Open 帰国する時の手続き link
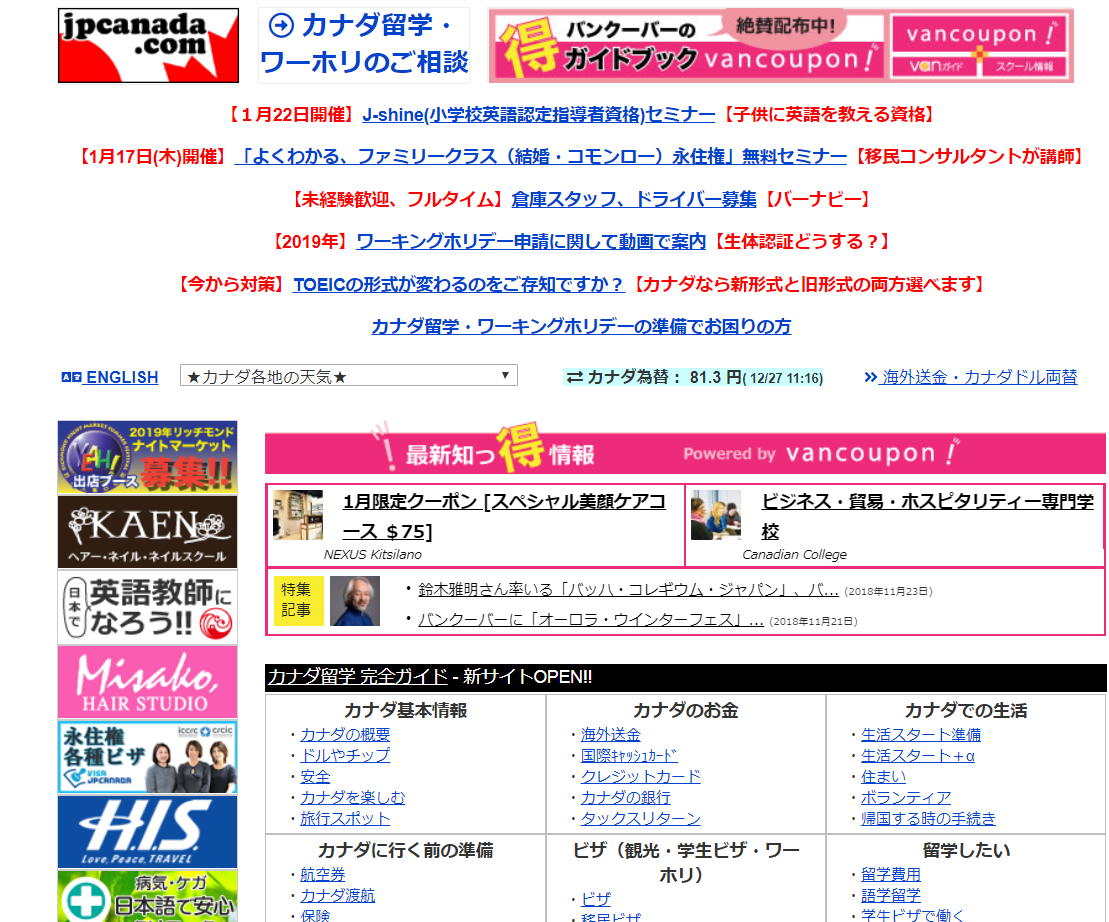Image resolution: width=1109 pixels, height=922 pixels. [x=928, y=818]
